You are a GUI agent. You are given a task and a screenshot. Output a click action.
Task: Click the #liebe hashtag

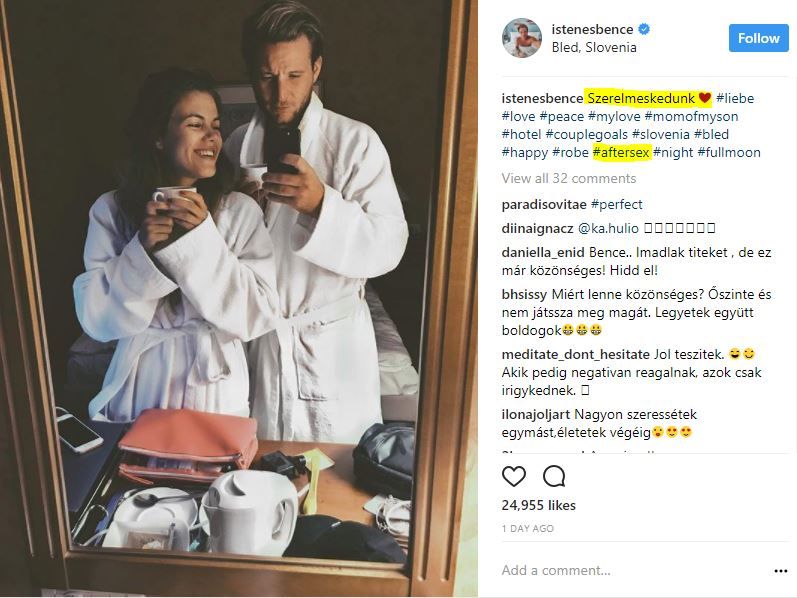click(x=735, y=98)
